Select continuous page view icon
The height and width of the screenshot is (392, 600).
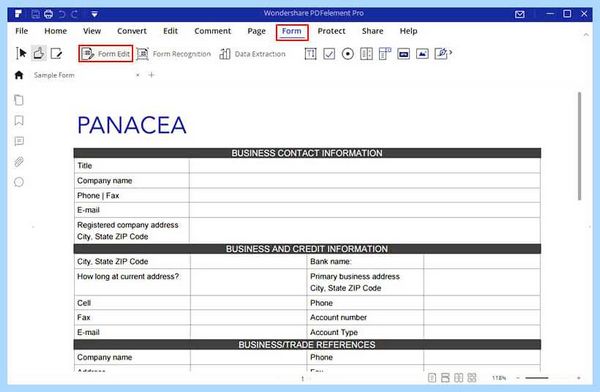[445, 378]
